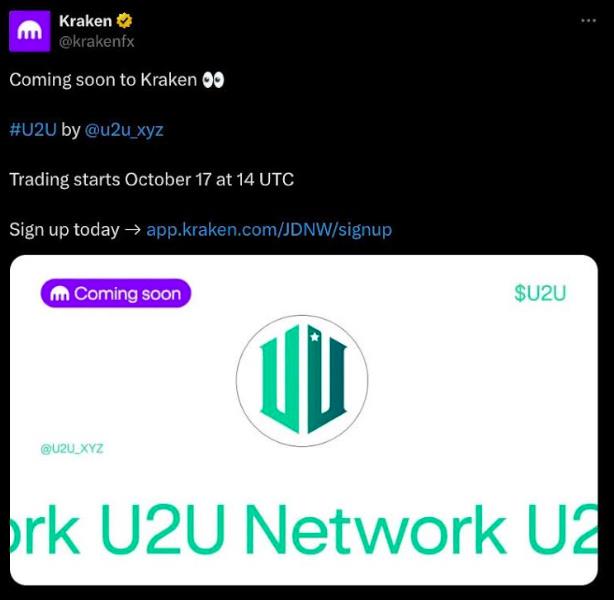Open the #U2U hashtag
Screen dimensions: 614x600
click(x=33, y=130)
